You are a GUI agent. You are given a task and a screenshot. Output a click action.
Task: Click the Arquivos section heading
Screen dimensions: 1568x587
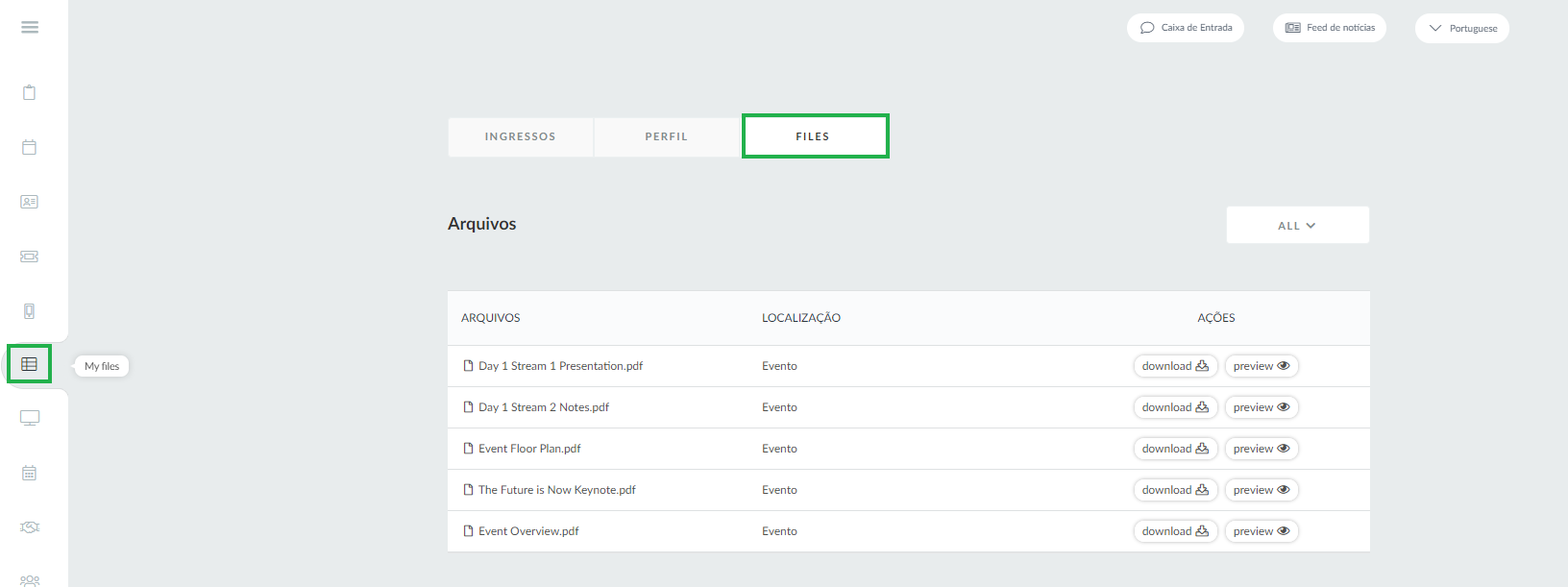tap(482, 224)
